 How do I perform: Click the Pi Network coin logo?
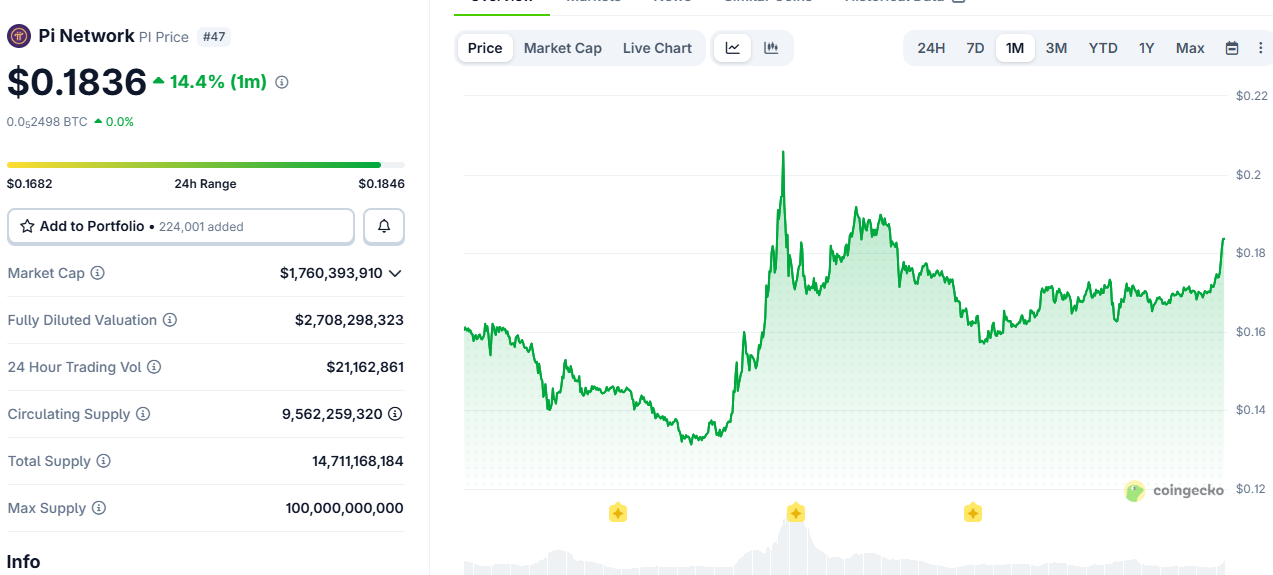pos(19,36)
